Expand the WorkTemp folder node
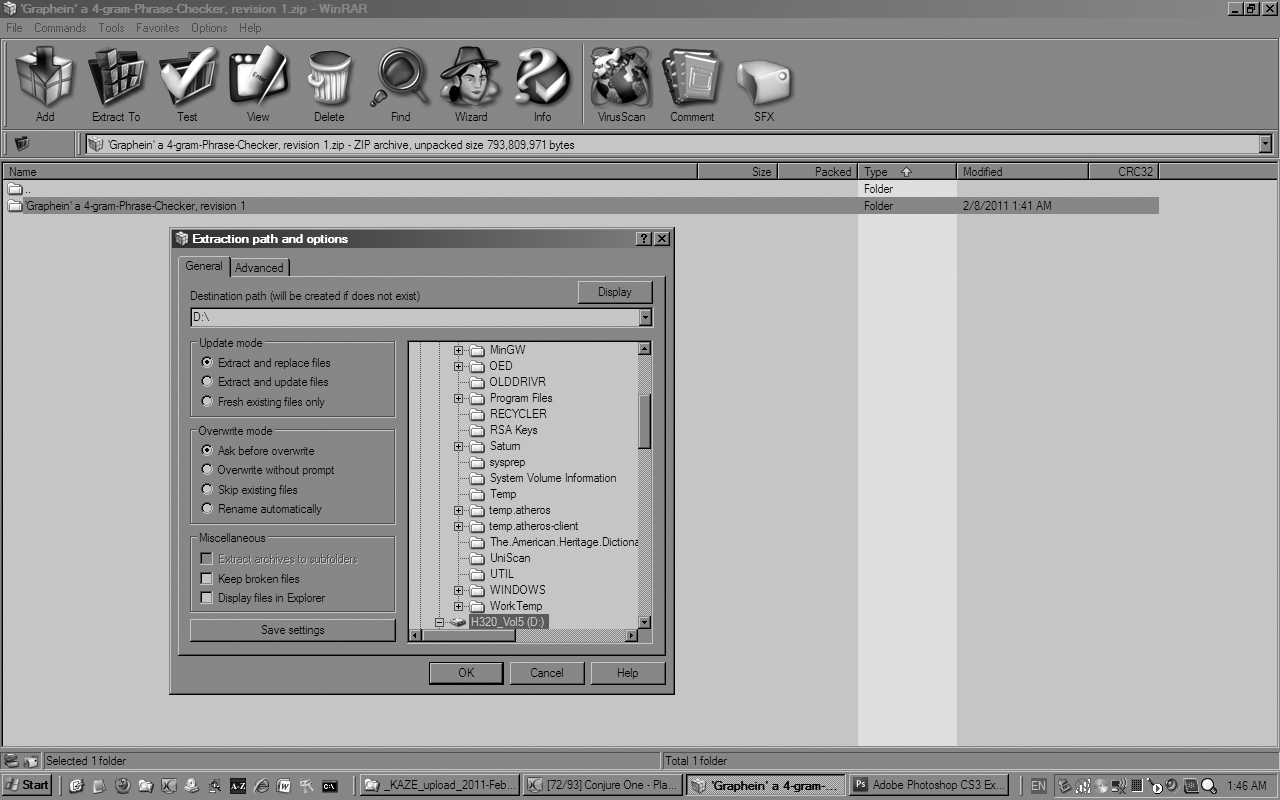The height and width of the screenshot is (800, 1280). (458, 606)
